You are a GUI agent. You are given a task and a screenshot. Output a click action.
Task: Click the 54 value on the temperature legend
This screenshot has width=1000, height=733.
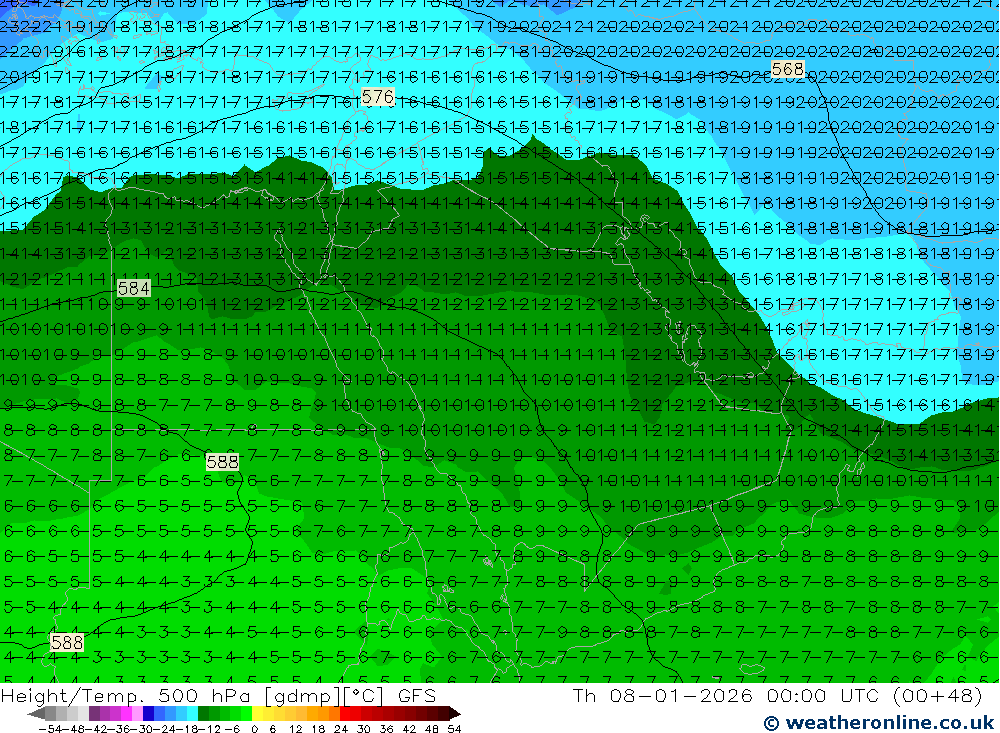(x=454, y=729)
